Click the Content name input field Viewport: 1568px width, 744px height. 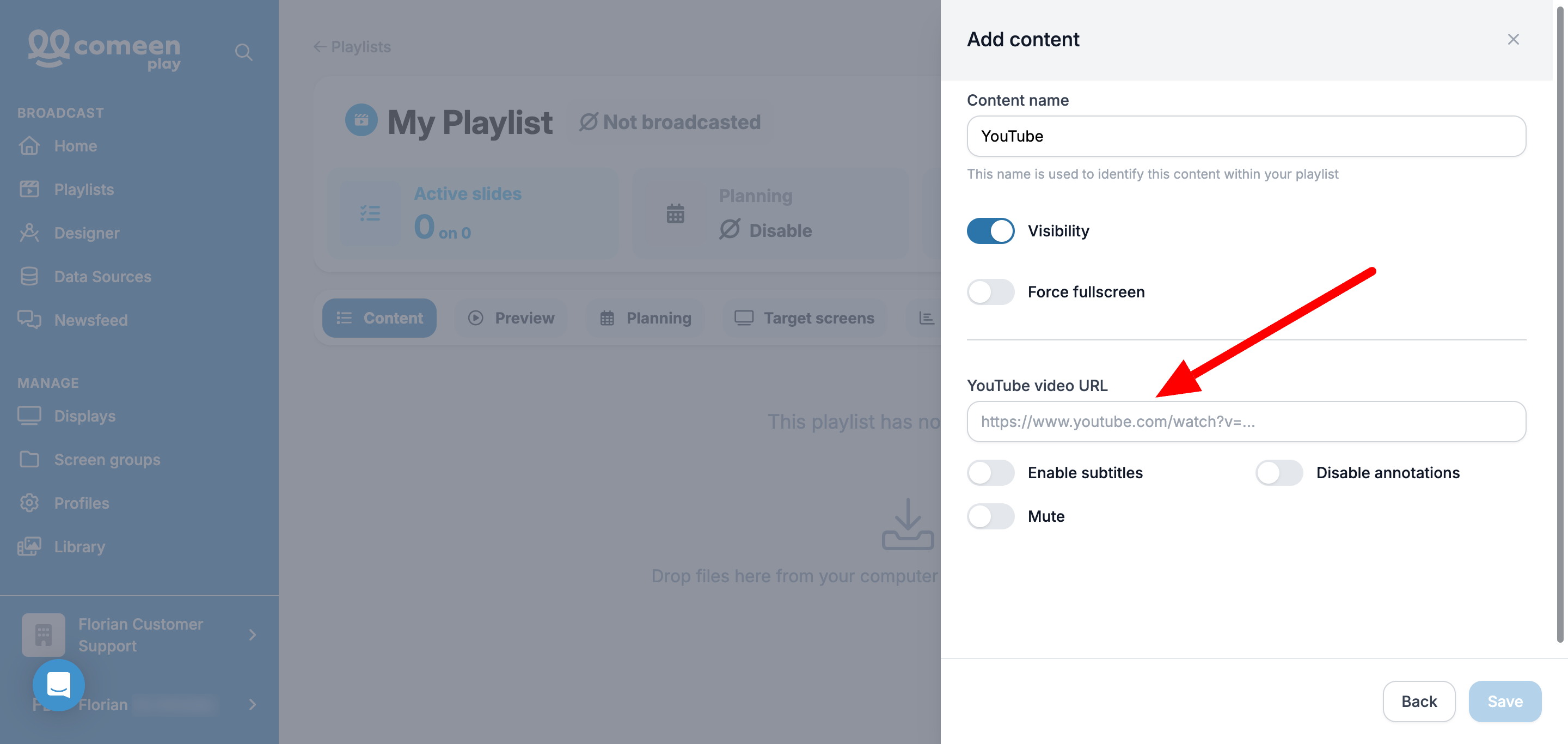1246,136
